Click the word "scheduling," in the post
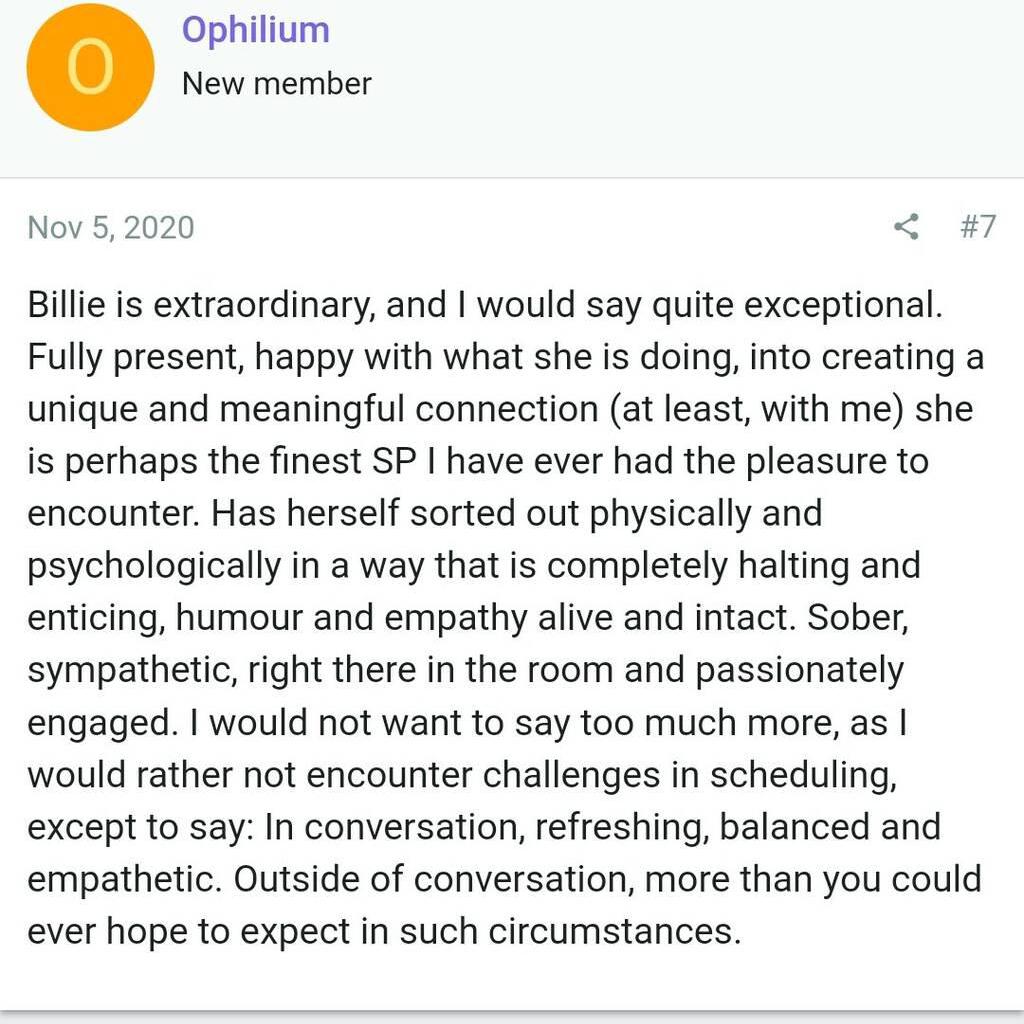The height and width of the screenshot is (1024, 1024). click(x=803, y=776)
